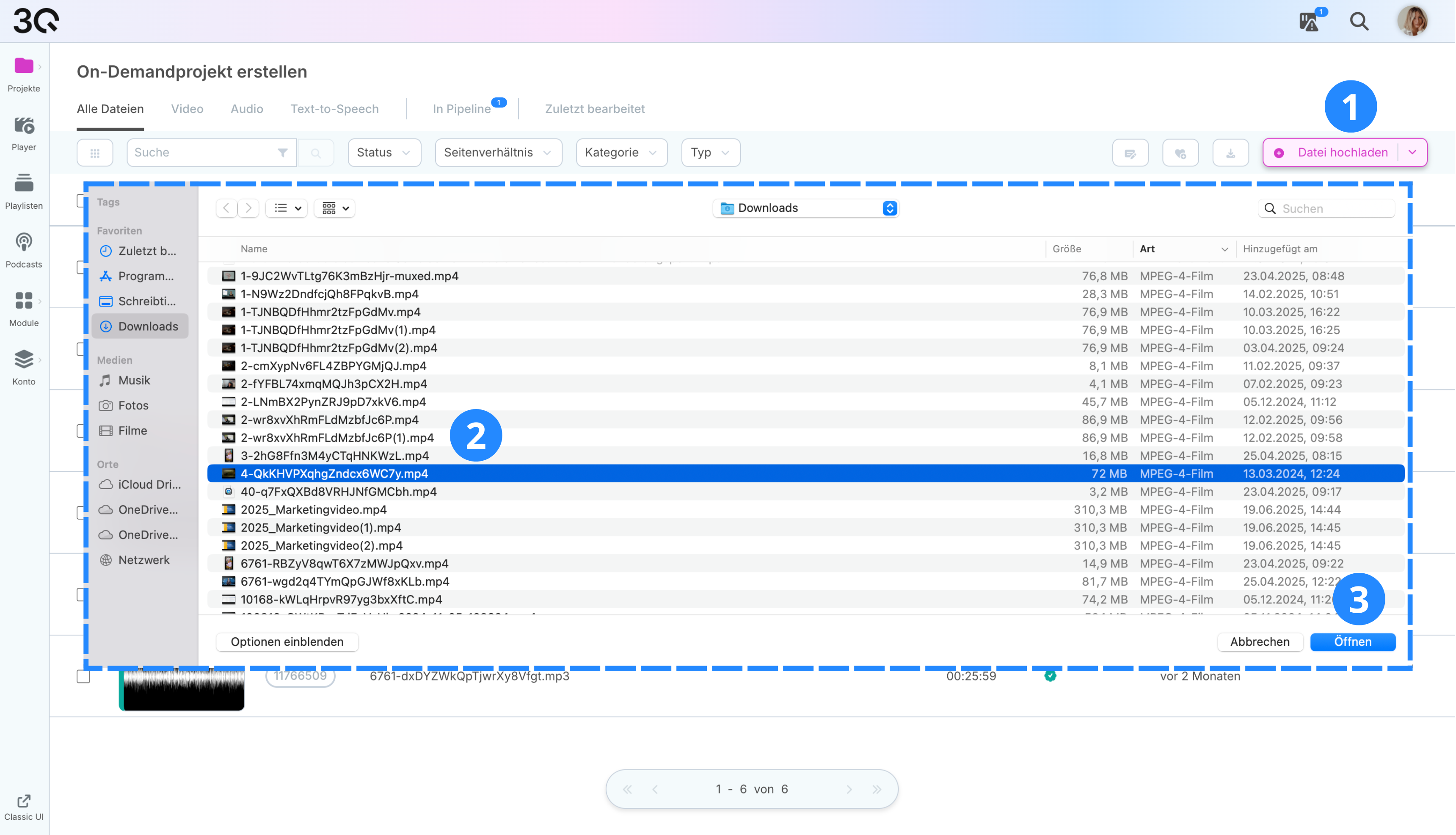Click the magnifier search icon in header
The image size is (1456, 835).
coord(1359,22)
